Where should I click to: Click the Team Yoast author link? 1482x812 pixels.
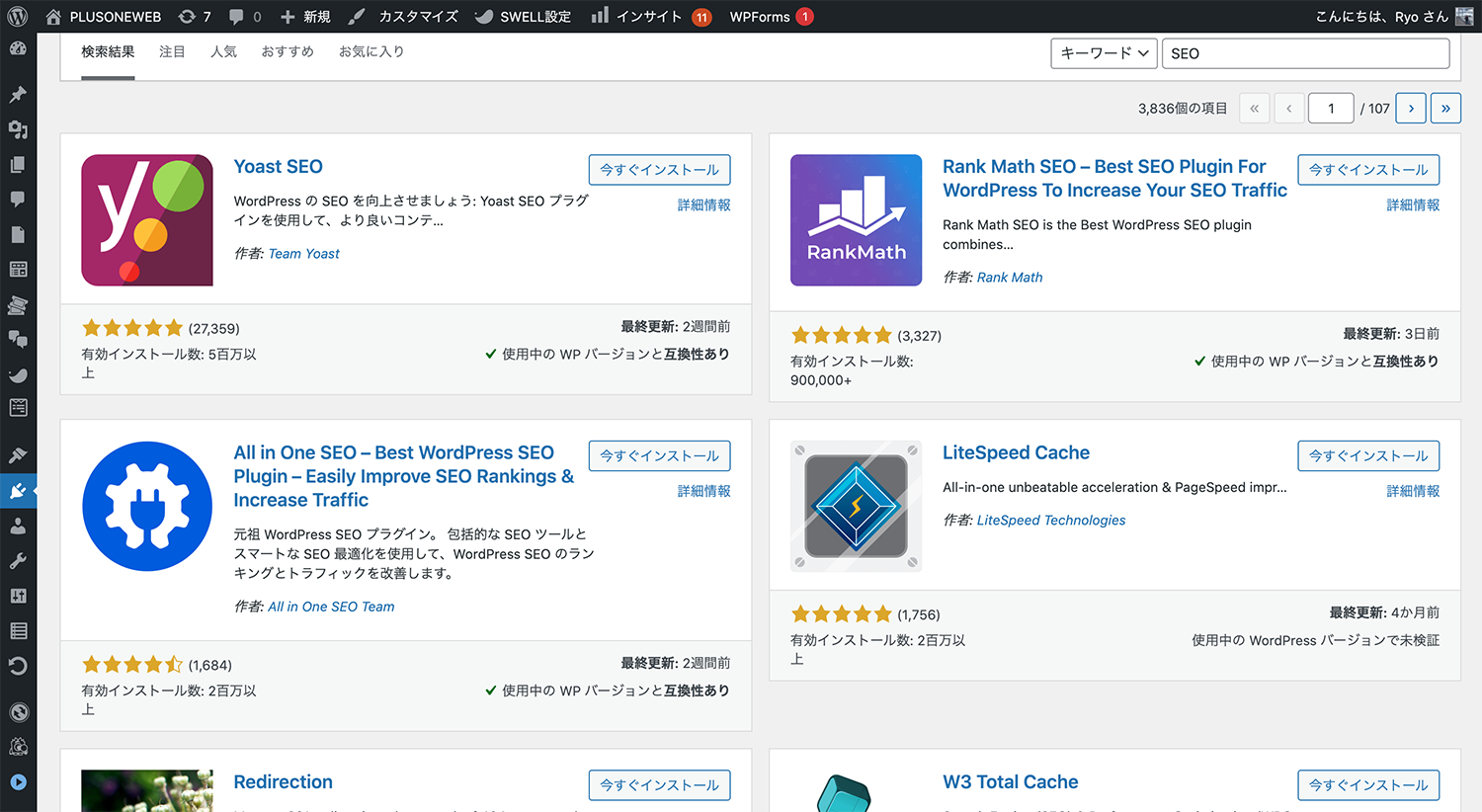pos(303,253)
